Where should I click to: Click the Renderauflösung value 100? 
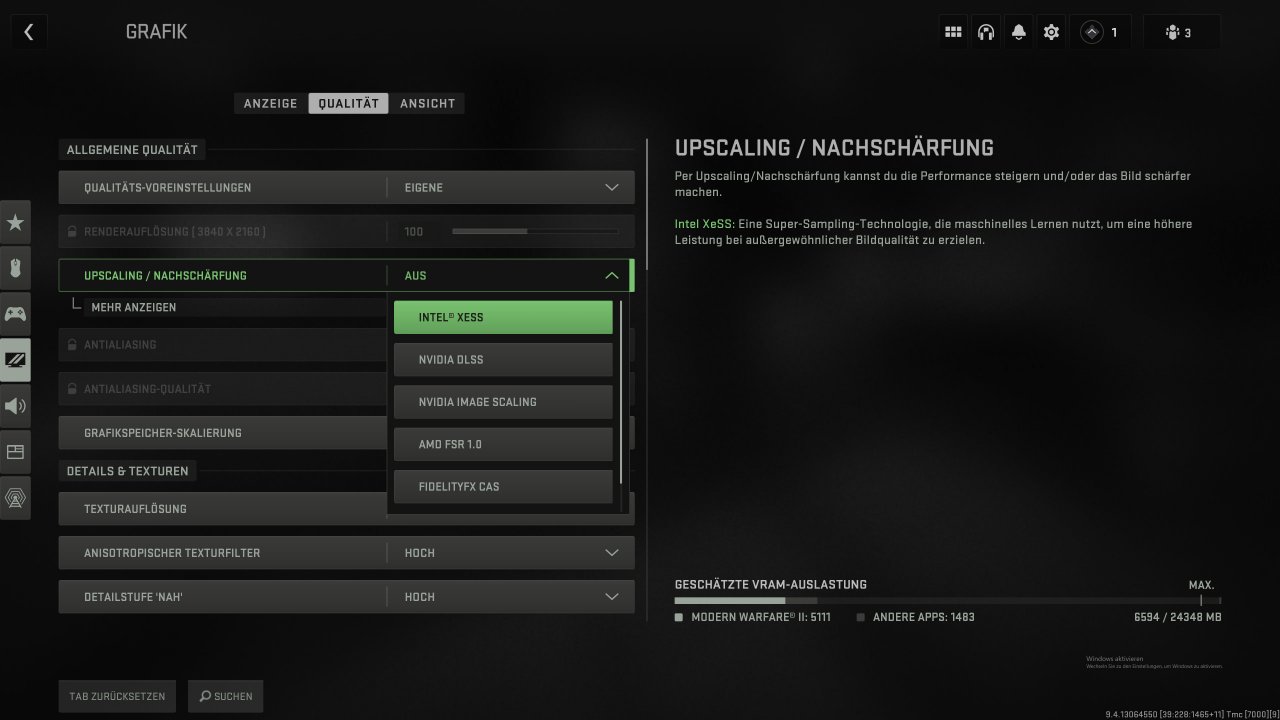click(414, 231)
